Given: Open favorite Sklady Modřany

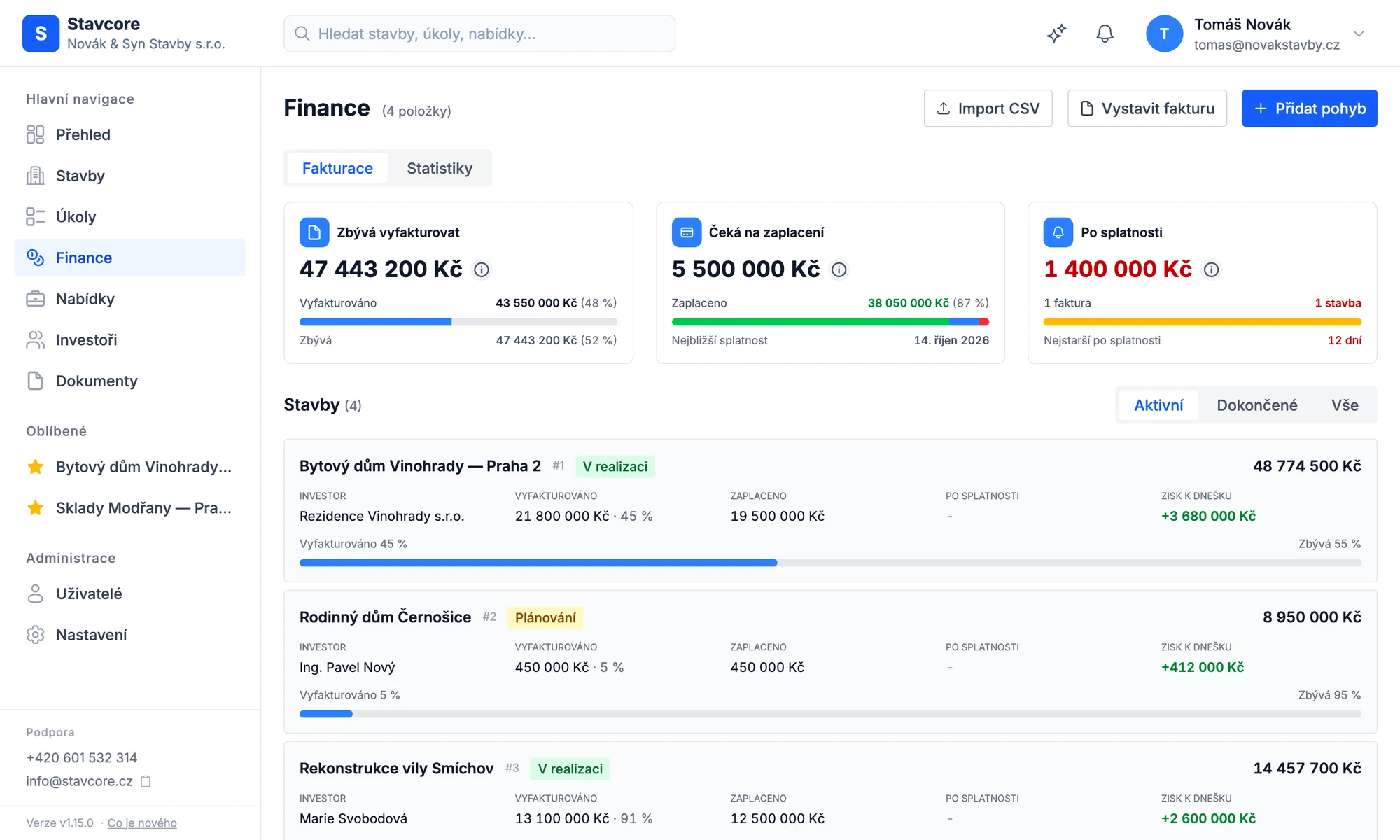Looking at the screenshot, I should 130,507.
